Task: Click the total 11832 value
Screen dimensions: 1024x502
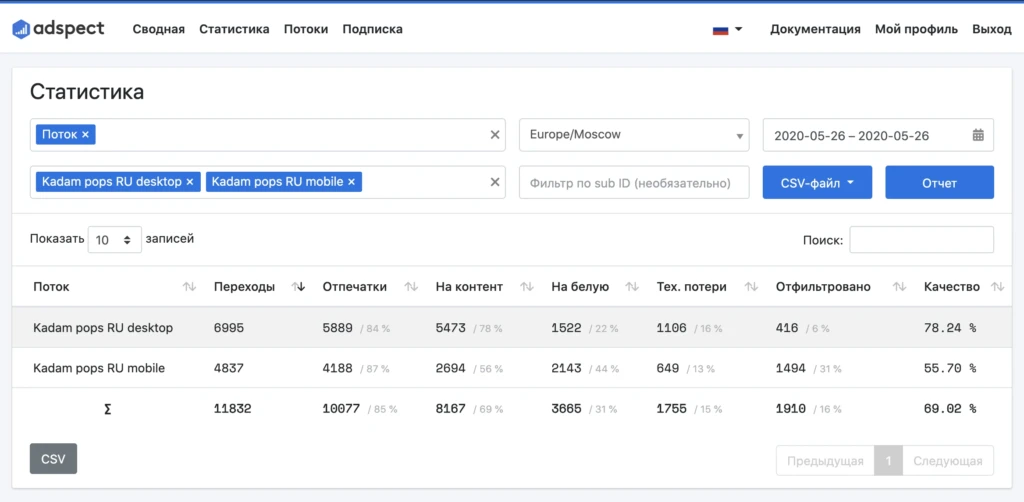Action: point(232,409)
